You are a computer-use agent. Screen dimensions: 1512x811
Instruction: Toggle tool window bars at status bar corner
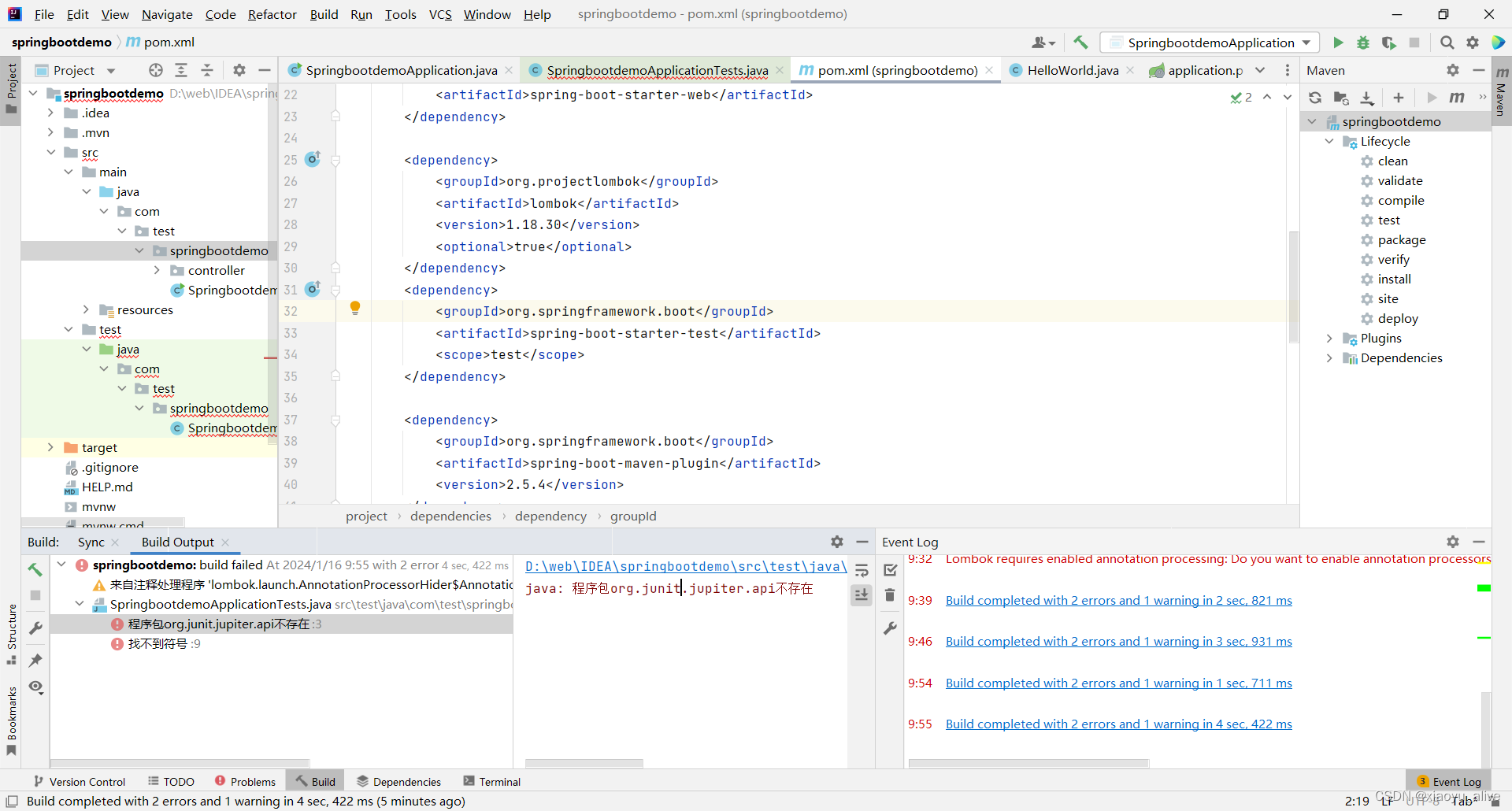(12, 802)
